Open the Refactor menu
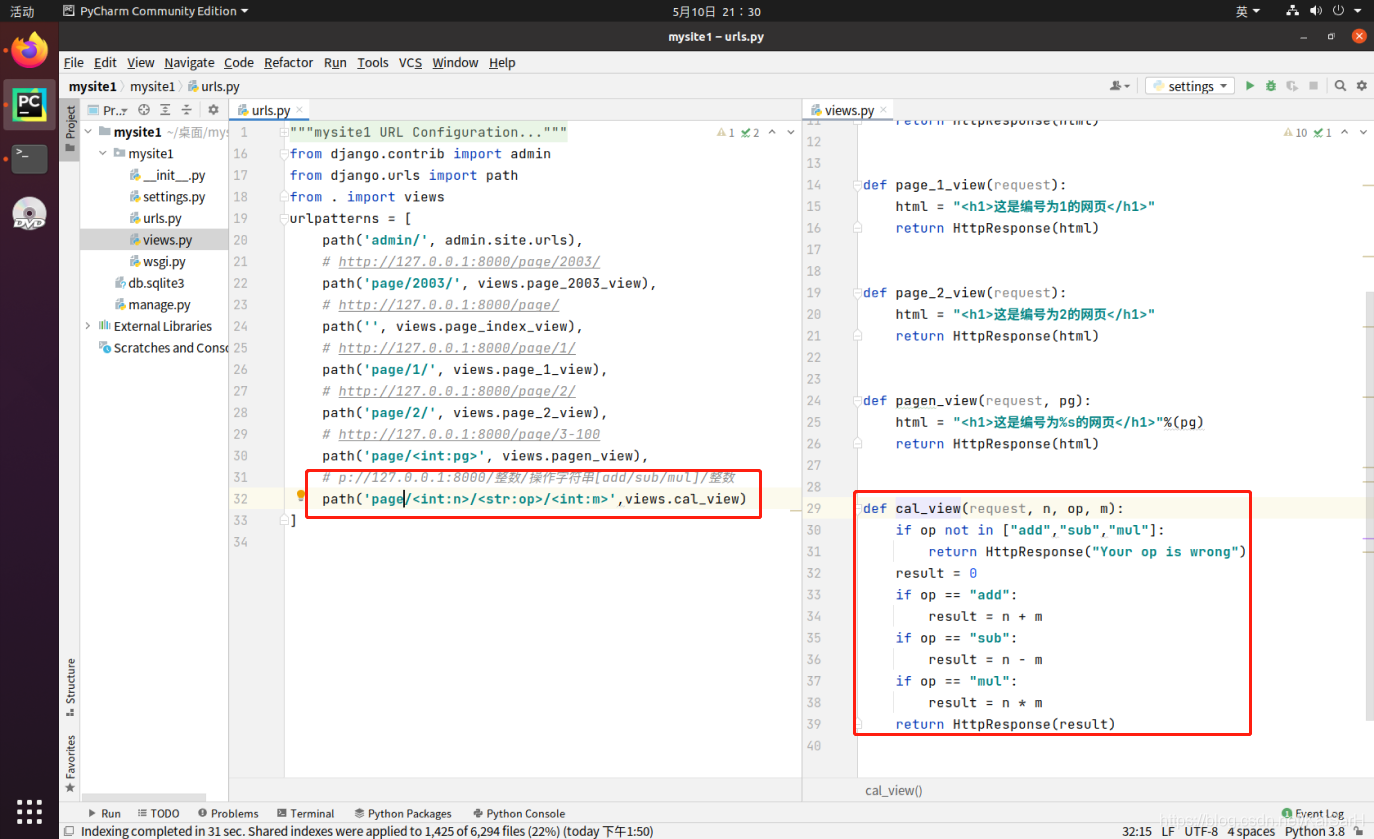The image size is (1374, 839). coord(288,62)
